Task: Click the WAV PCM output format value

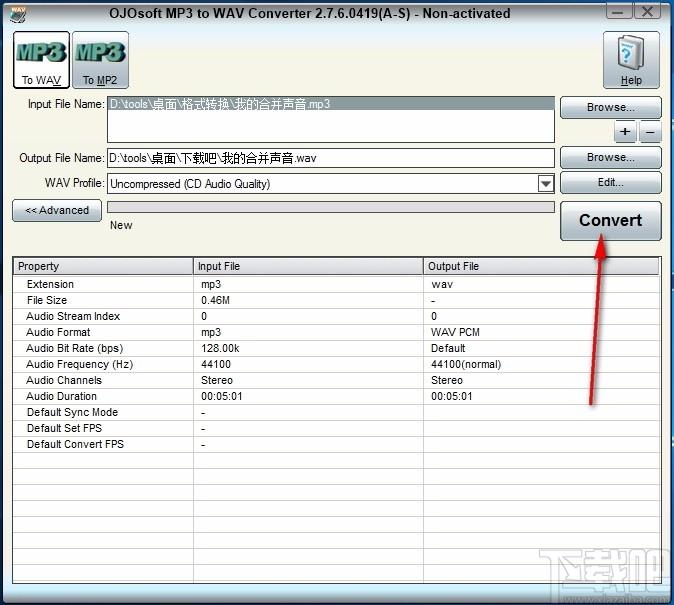Action: pyautogui.click(x=455, y=332)
